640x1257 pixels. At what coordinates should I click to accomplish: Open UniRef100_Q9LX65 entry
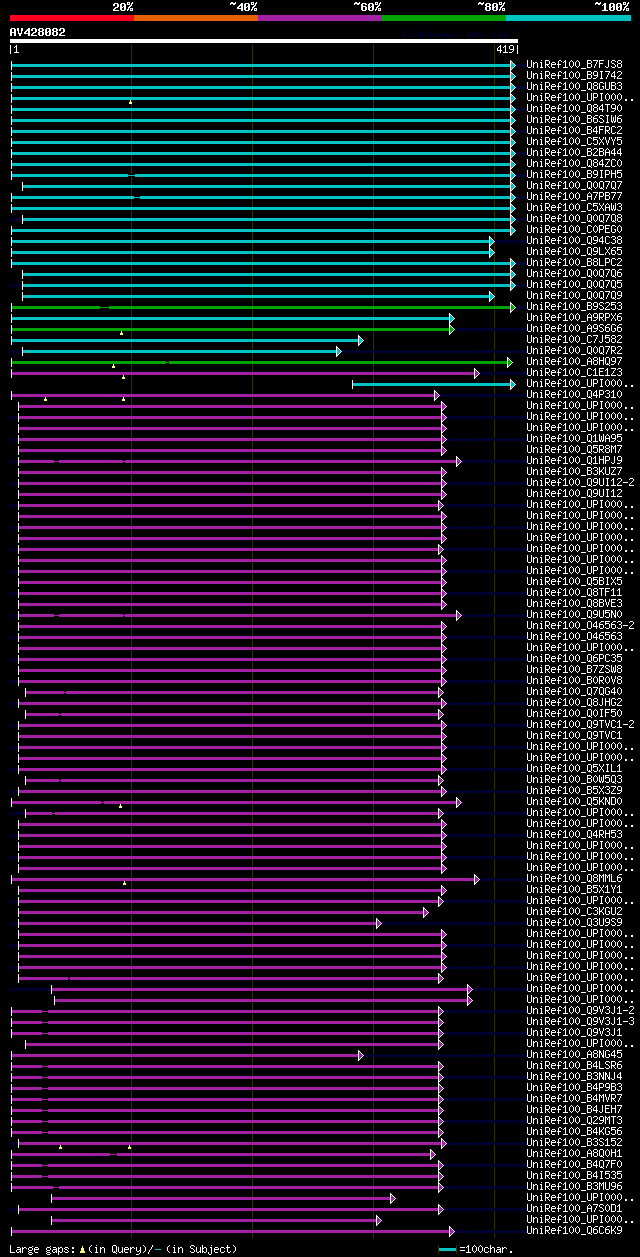point(574,251)
